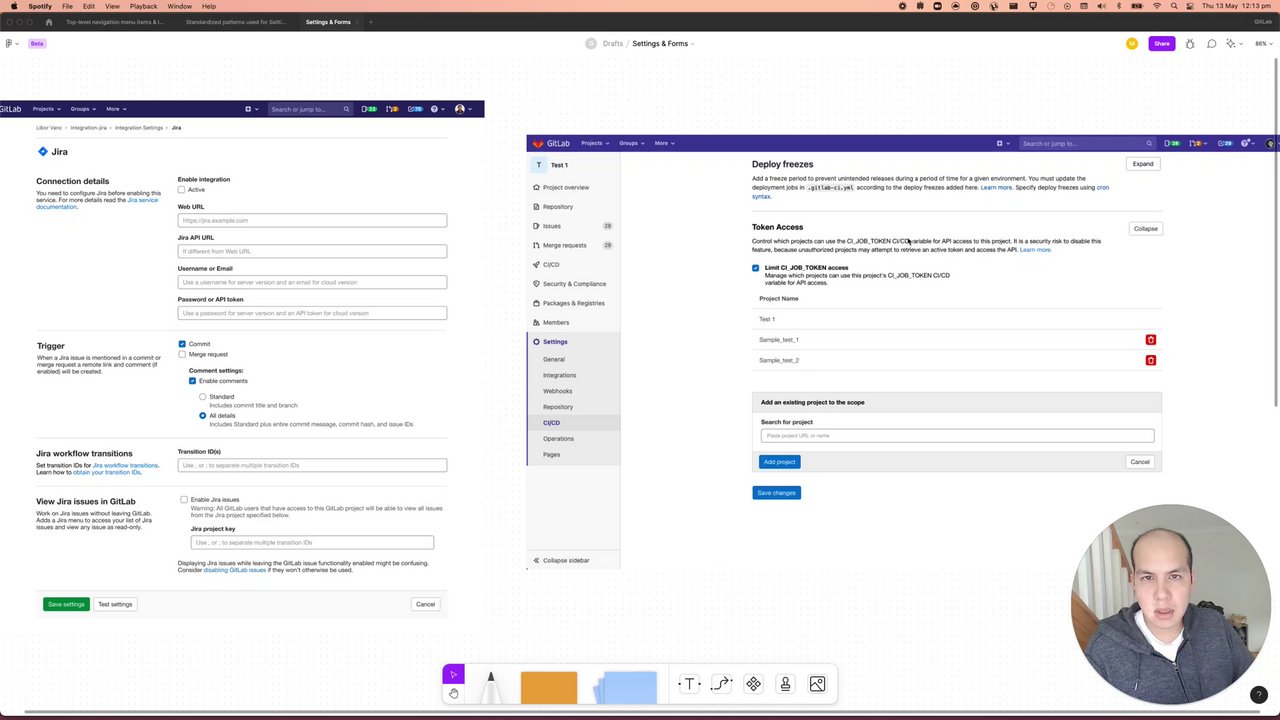Collapse the Token Access section
The width and height of the screenshot is (1280, 720).
pos(1146,229)
